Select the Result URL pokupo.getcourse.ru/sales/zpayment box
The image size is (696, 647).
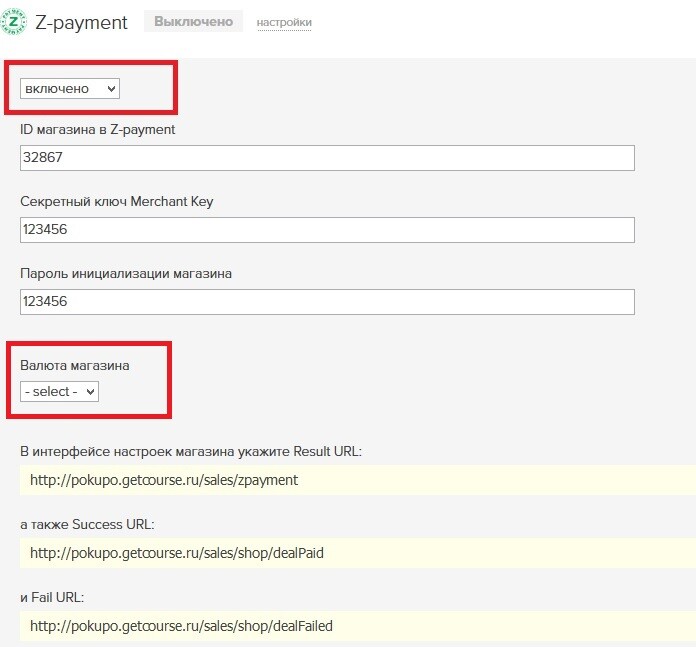[358, 480]
